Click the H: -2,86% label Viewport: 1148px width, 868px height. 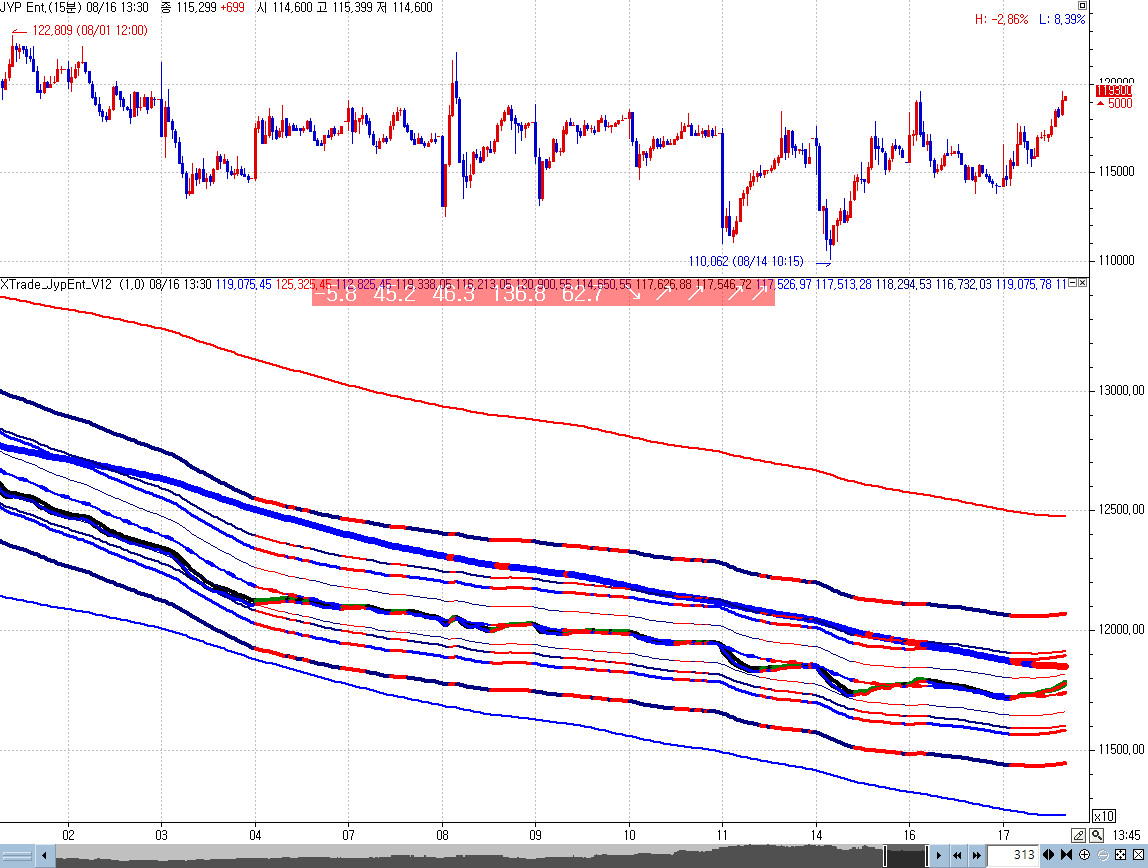click(x=1002, y=20)
